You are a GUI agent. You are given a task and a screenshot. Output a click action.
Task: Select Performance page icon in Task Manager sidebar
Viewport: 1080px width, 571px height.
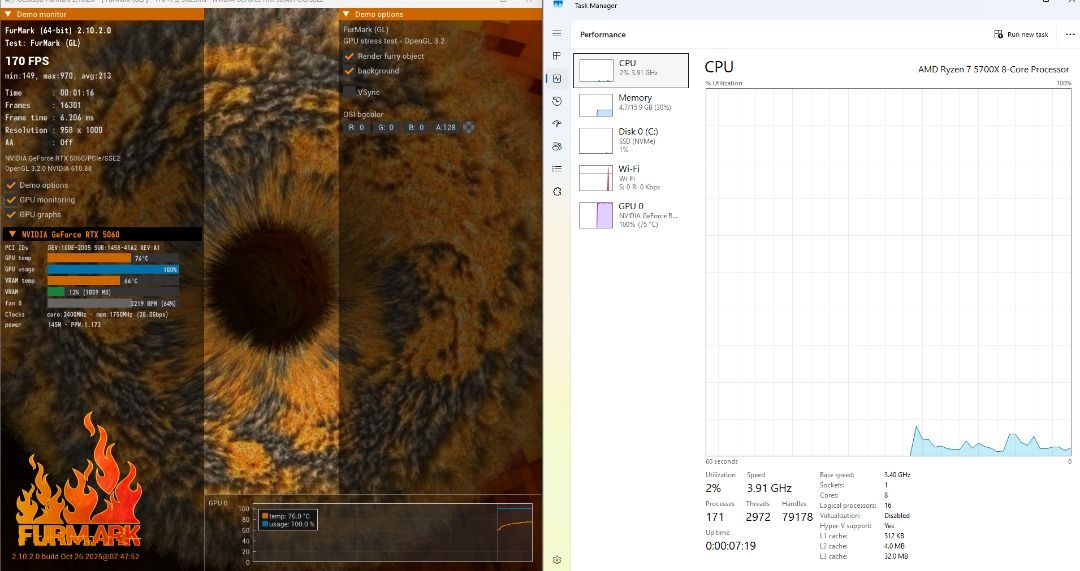pos(557,79)
